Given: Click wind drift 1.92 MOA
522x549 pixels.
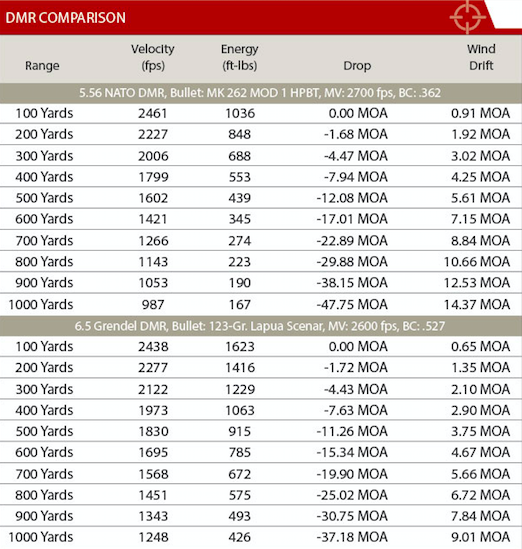Looking at the screenshot, I should click(480, 134).
